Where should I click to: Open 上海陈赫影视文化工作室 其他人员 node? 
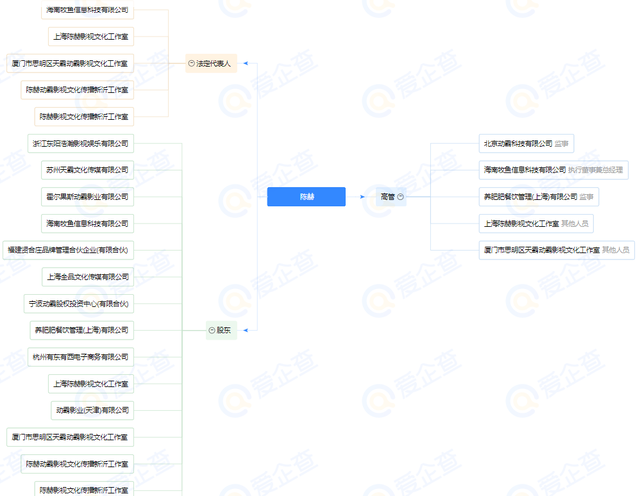pos(536,224)
